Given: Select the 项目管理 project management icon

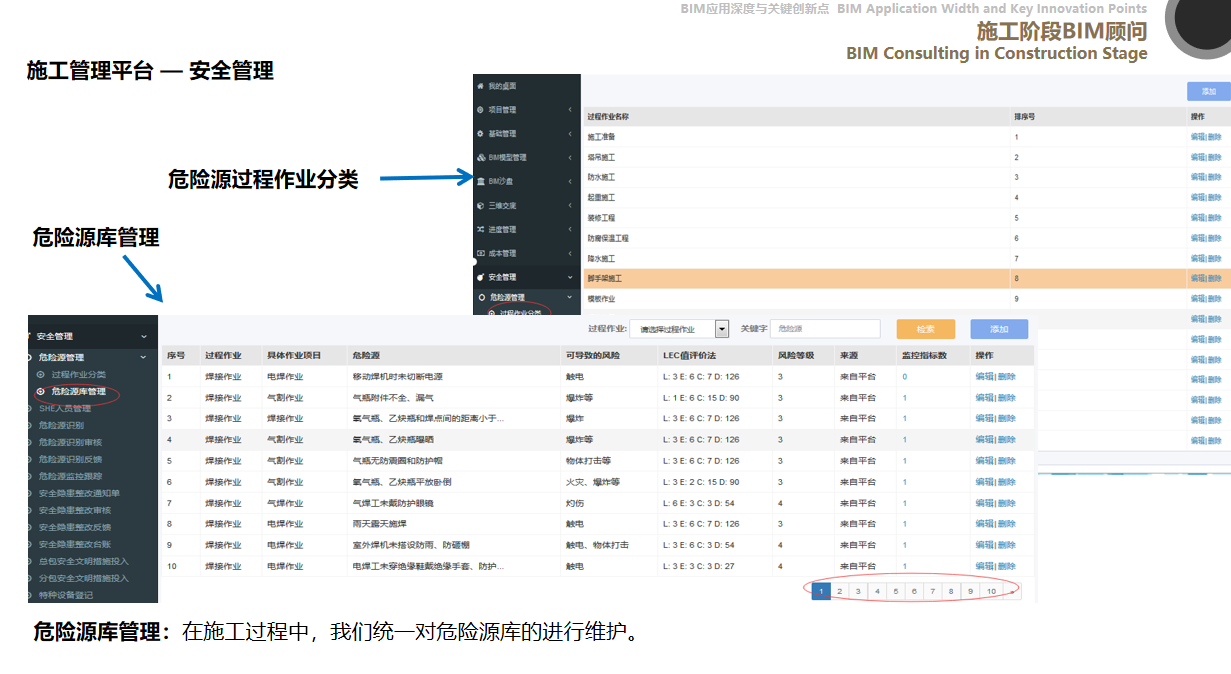Looking at the screenshot, I should point(482,110).
